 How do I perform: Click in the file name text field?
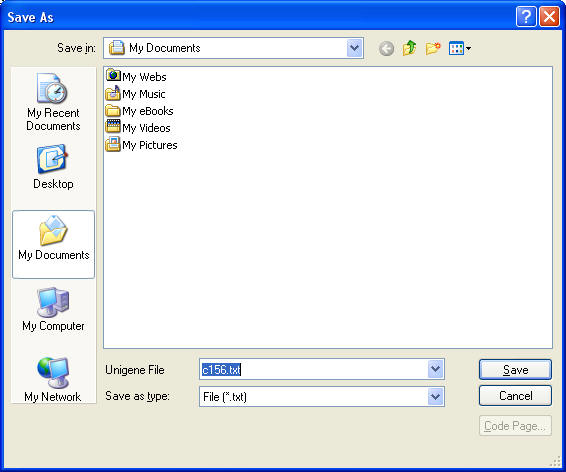(313, 369)
